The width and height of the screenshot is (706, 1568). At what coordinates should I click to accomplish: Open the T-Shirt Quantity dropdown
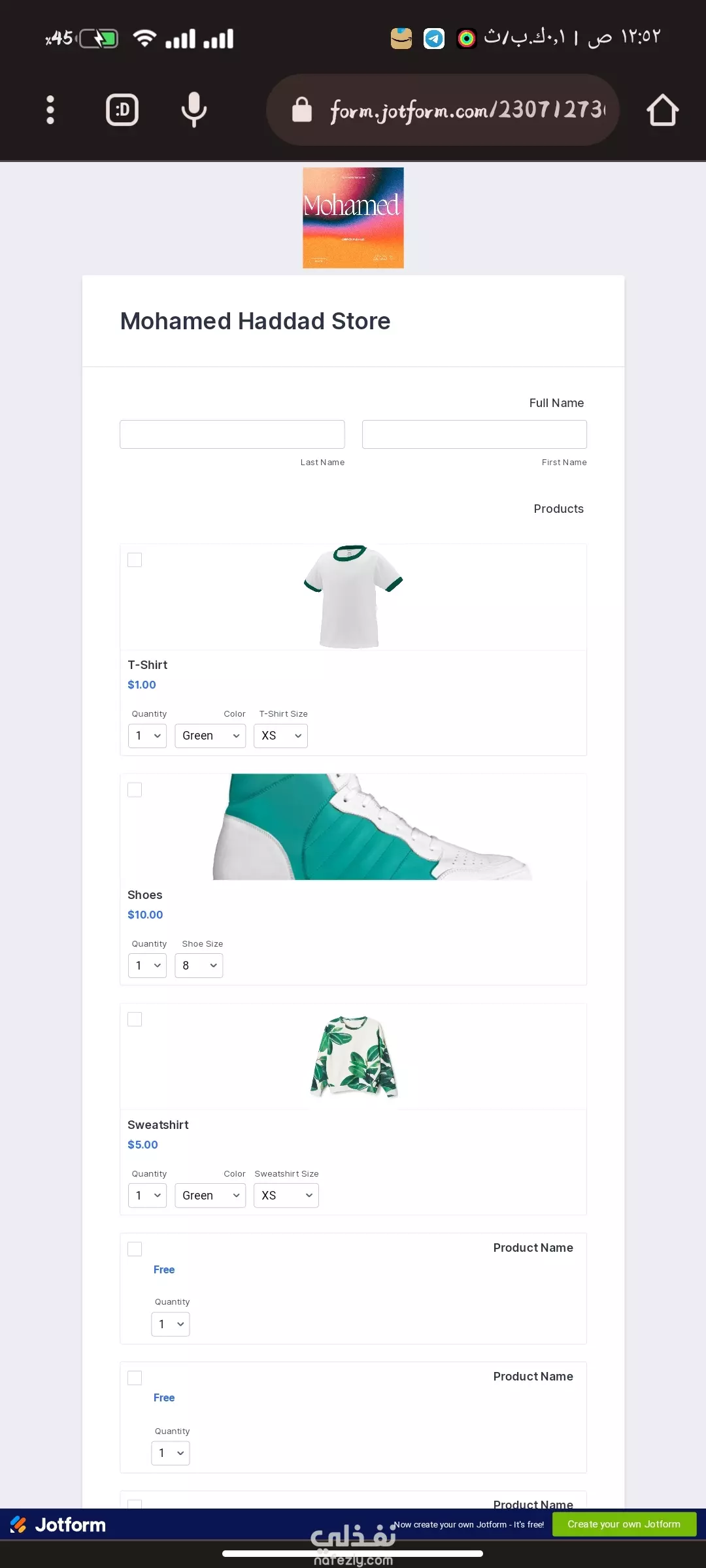[147, 736]
